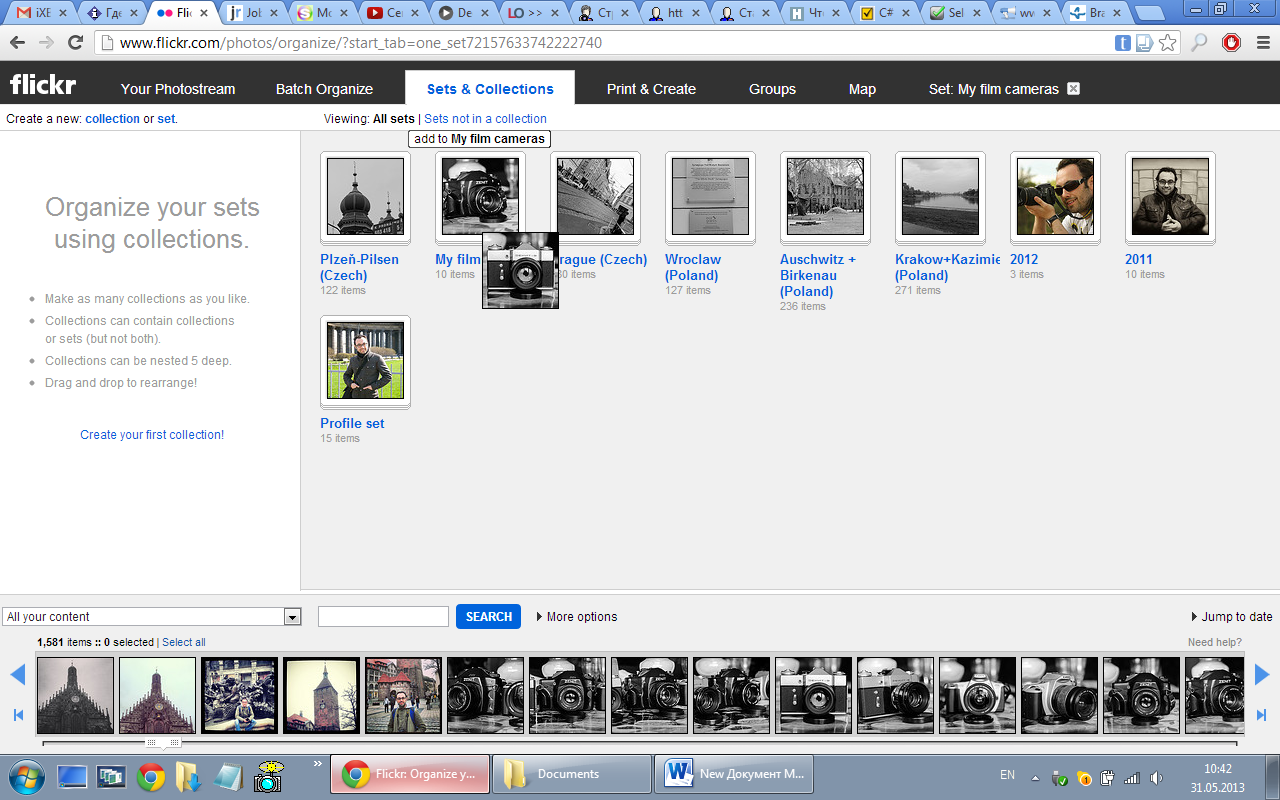Image resolution: width=1280 pixels, height=800 pixels.
Task: Expand 'More options' for search
Action: [577, 617]
